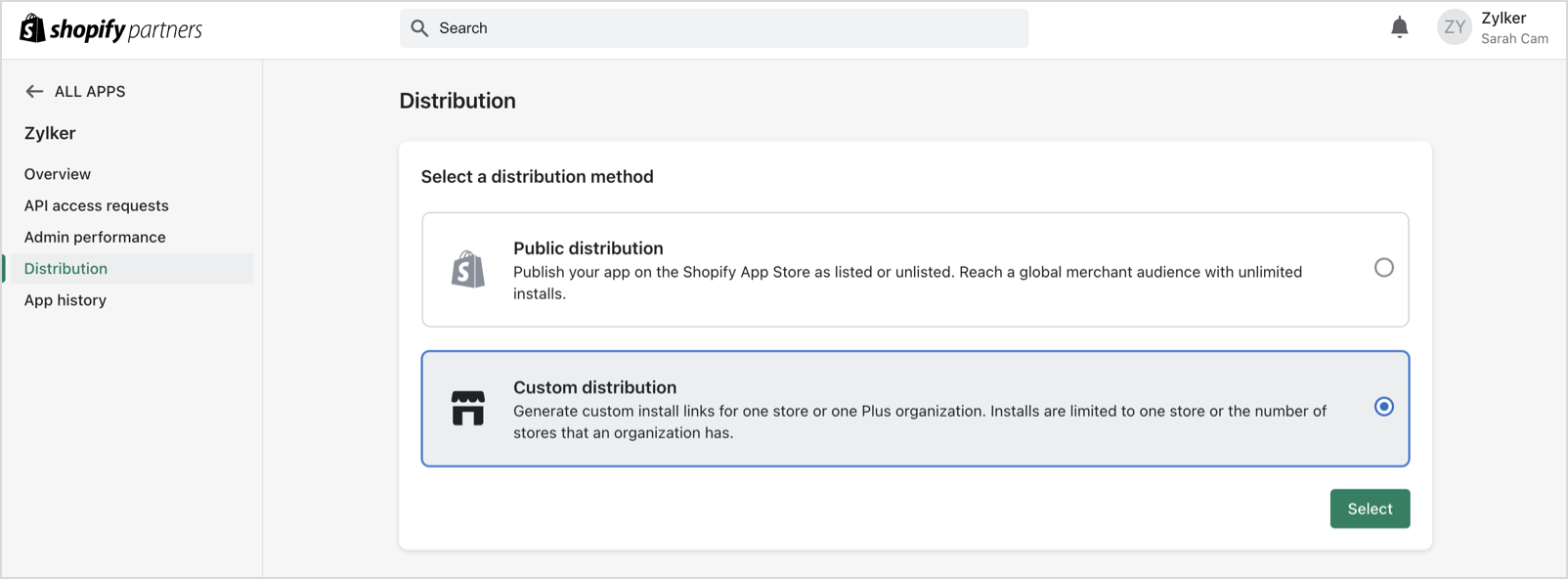This screenshot has width=1568, height=579.
Task: Click the magnifying glass search icon
Action: [419, 28]
